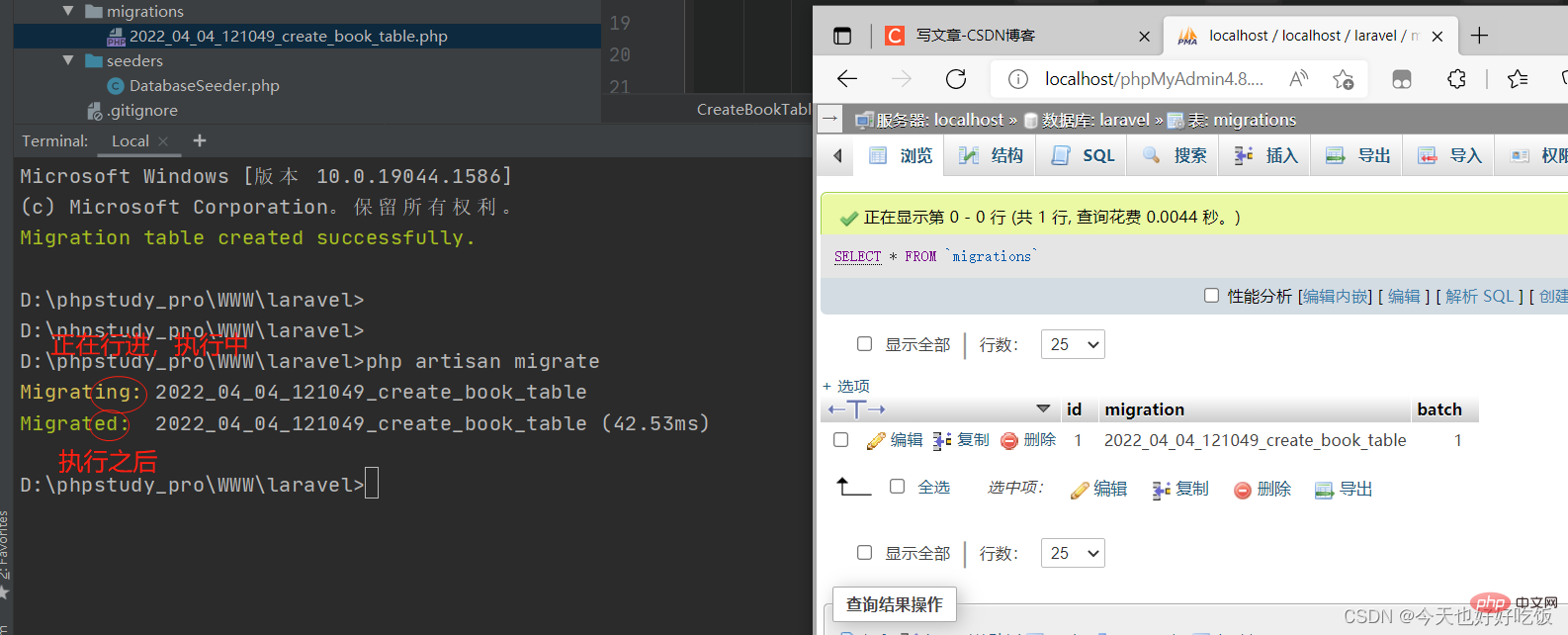The height and width of the screenshot is (635, 1568).
Task: Click the 查询结果操作 button
Action: tap(895, 604)
